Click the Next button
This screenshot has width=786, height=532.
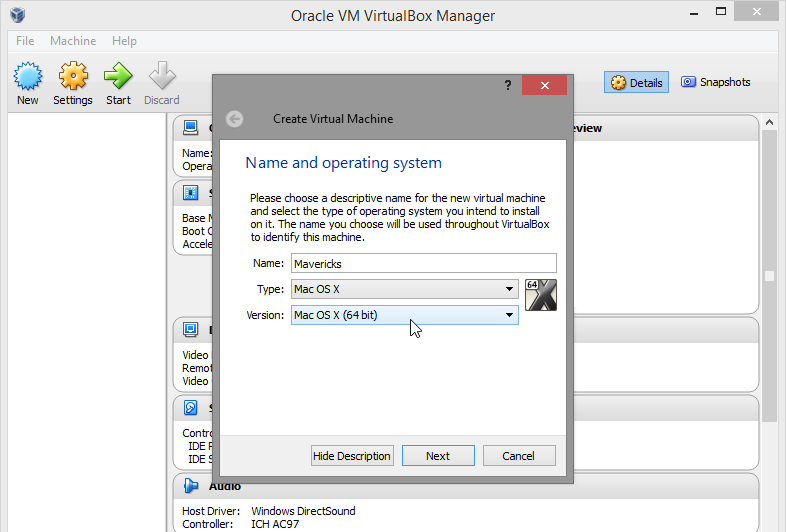tap(438, 456)
